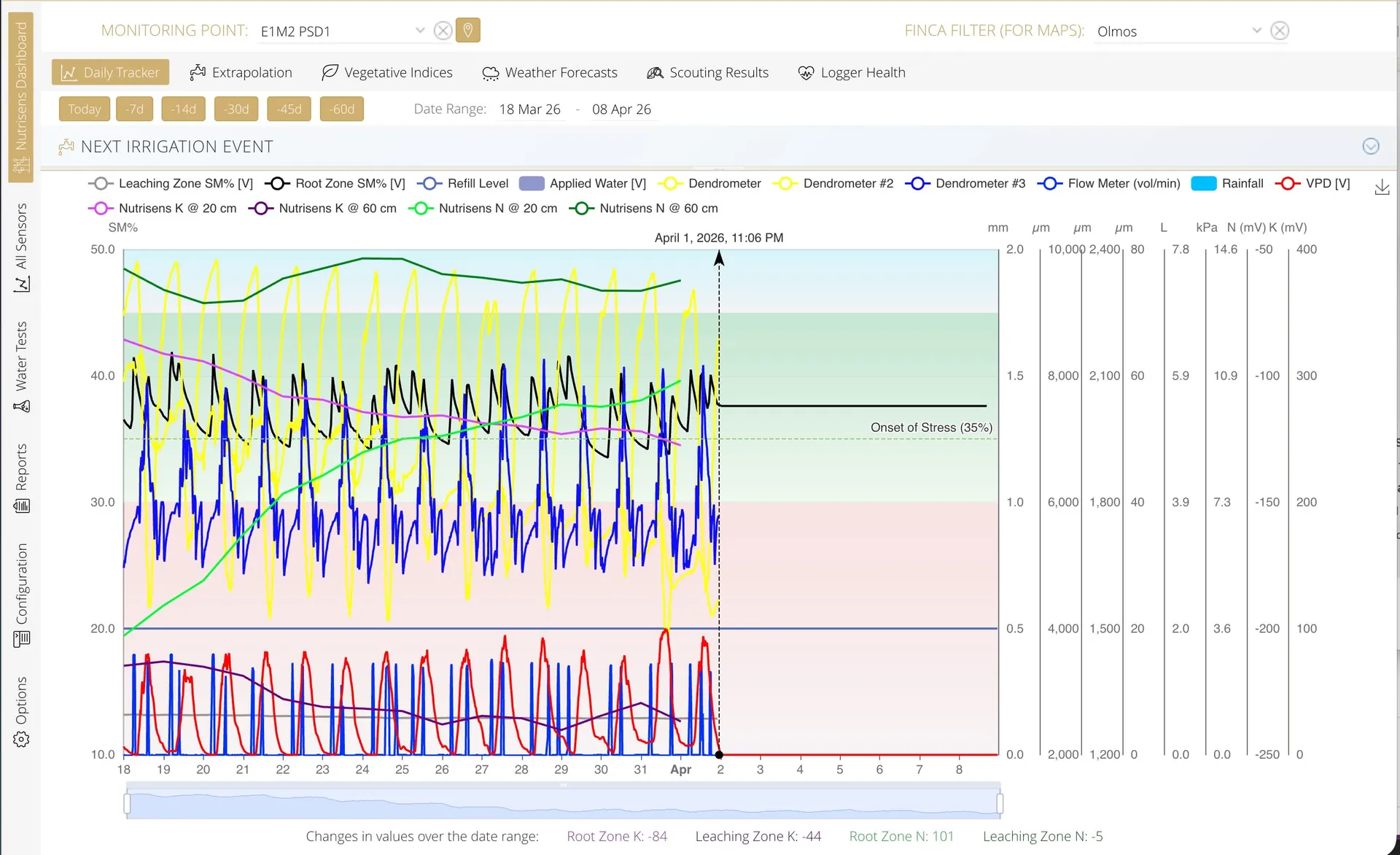
Task: Clear the monitoring point selection
Action: coord(443,31)
